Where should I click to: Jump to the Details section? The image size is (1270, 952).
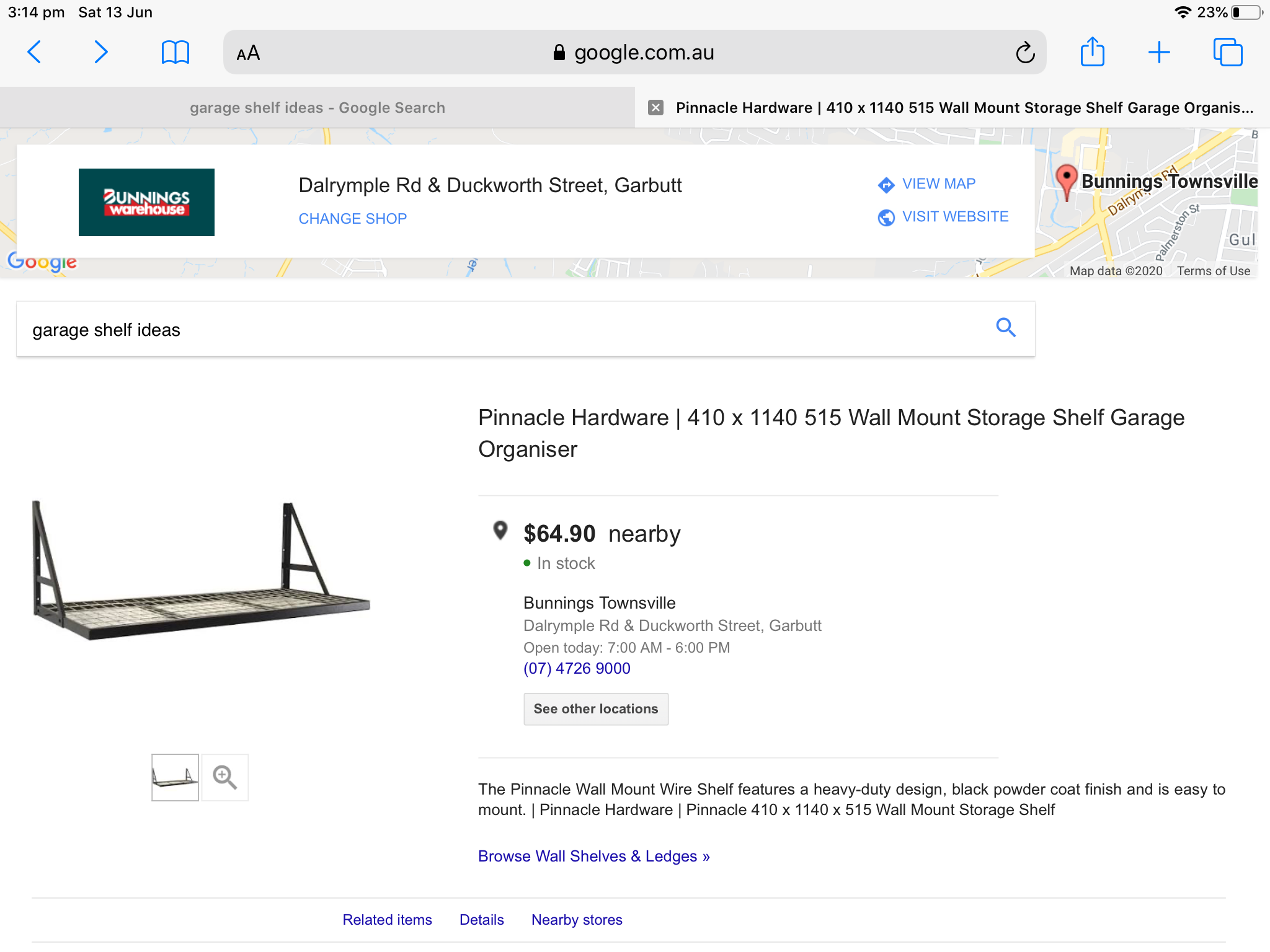tap(481, 920)
